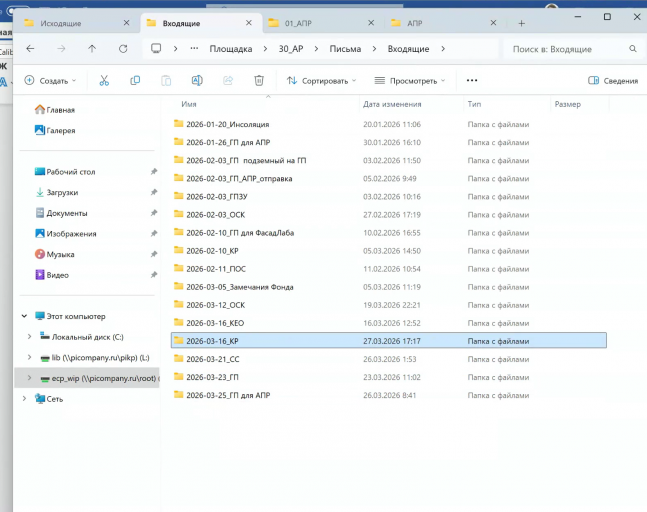Open Документы quick access
The height and width of the screenshot is (512, 647).
coord(61,213)
